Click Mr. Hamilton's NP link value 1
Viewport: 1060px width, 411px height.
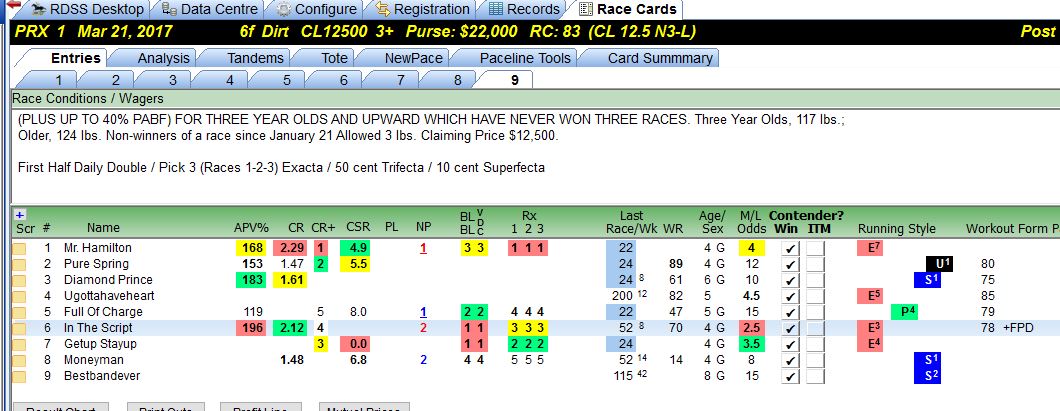[423, 248]
